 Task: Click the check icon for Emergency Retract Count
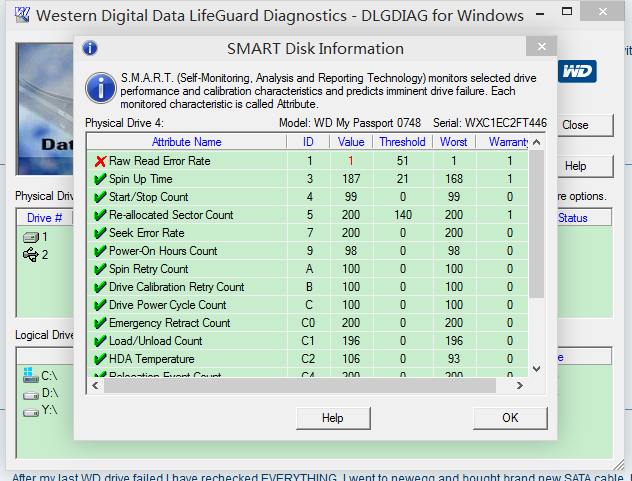[100, 323]
